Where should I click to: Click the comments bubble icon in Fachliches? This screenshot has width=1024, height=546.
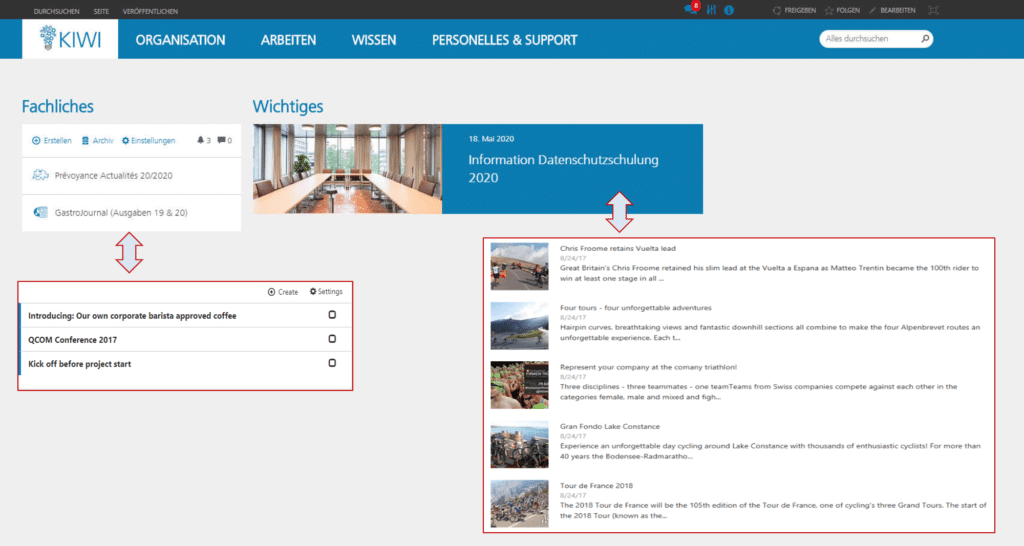tap(221, 140)
